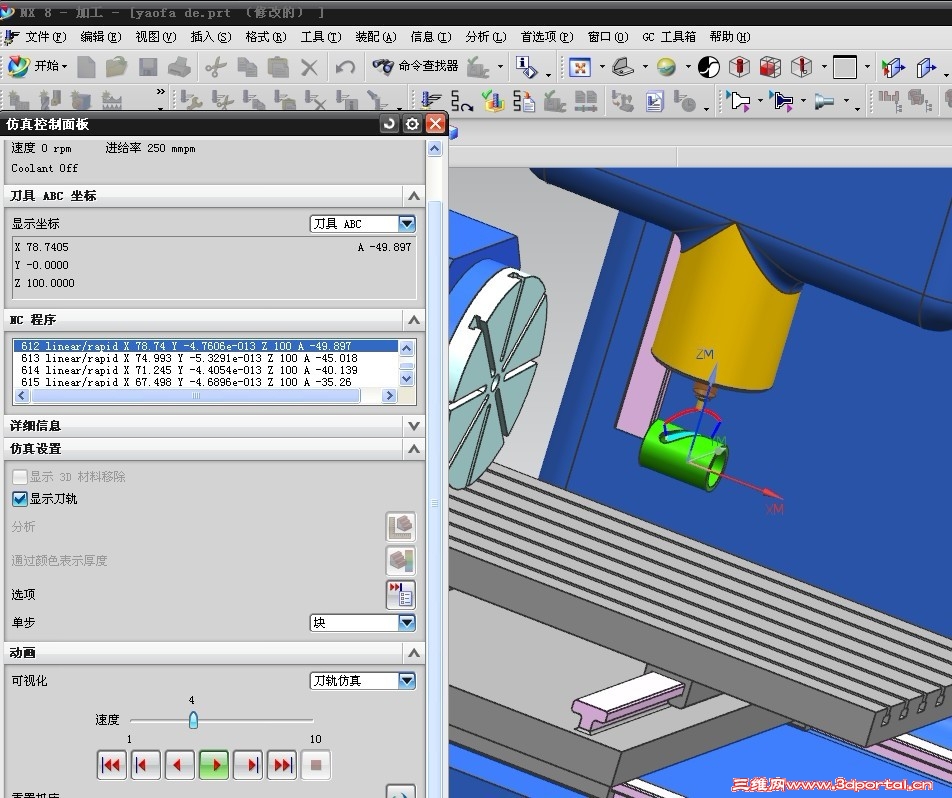952x798 pixels.
Task: Open the 单步 块 dropdown
Action: tap(362, 622)
